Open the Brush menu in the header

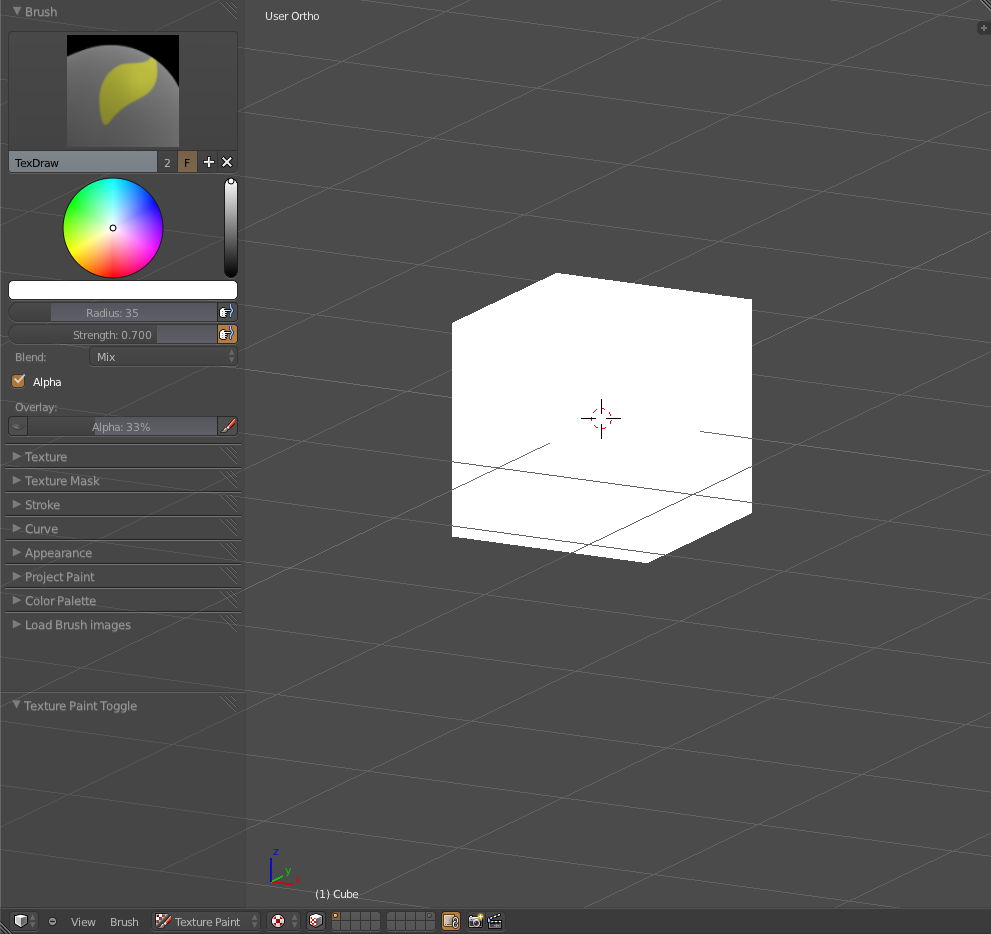tap(123, 921)
